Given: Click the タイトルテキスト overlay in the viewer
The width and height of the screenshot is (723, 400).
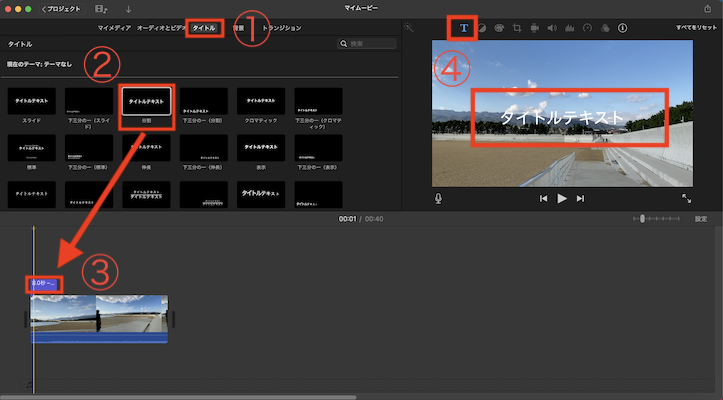Looking at the screenshot, I should 562,117.
